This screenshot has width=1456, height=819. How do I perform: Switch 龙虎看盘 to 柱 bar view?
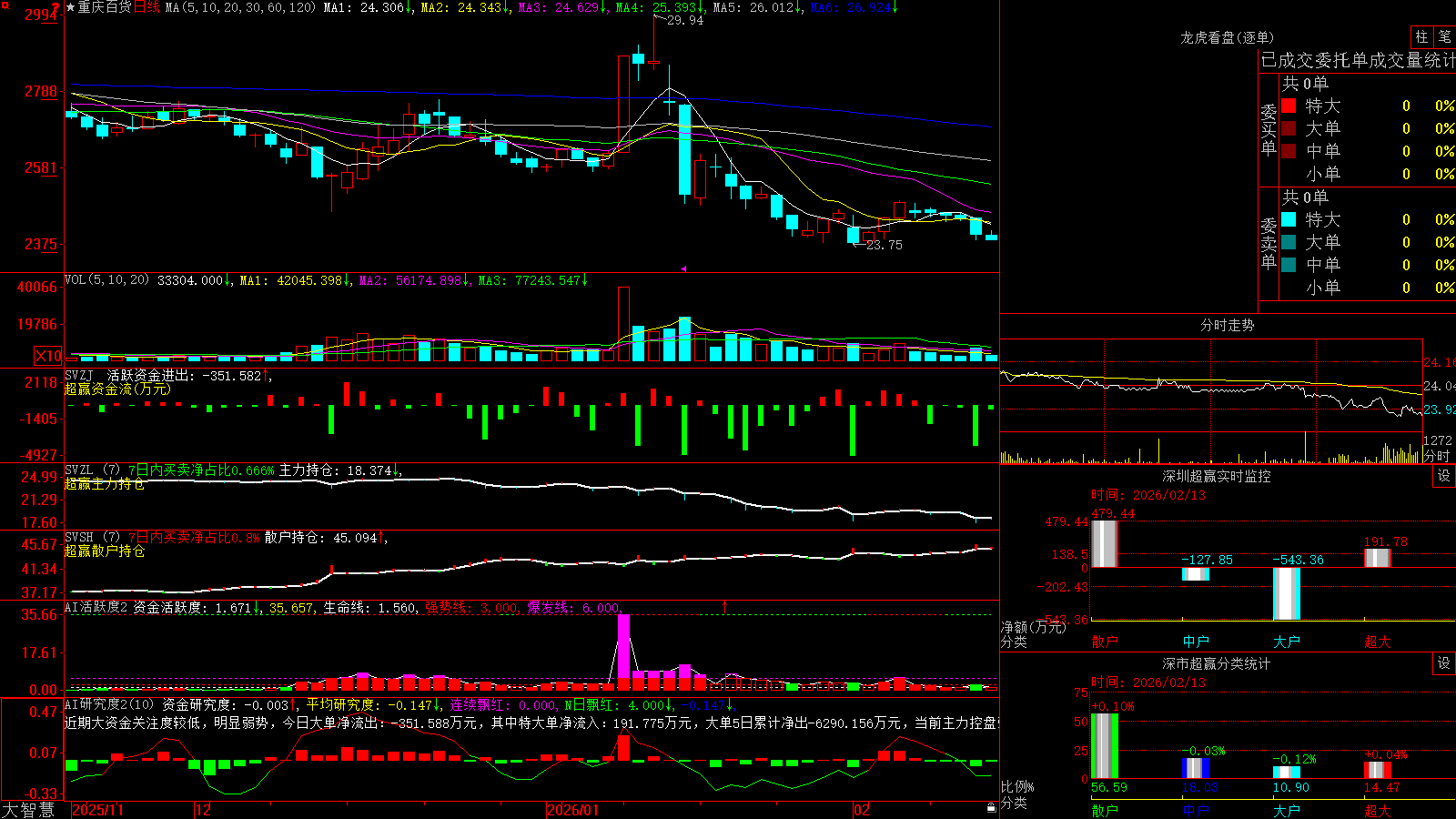pos(1421,36)
